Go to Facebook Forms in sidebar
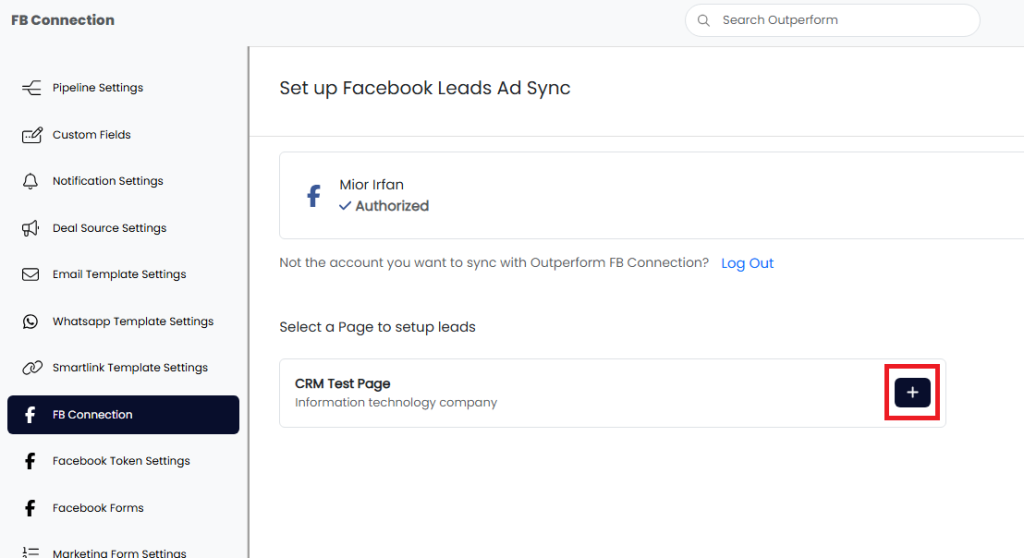 pos(98,508)
